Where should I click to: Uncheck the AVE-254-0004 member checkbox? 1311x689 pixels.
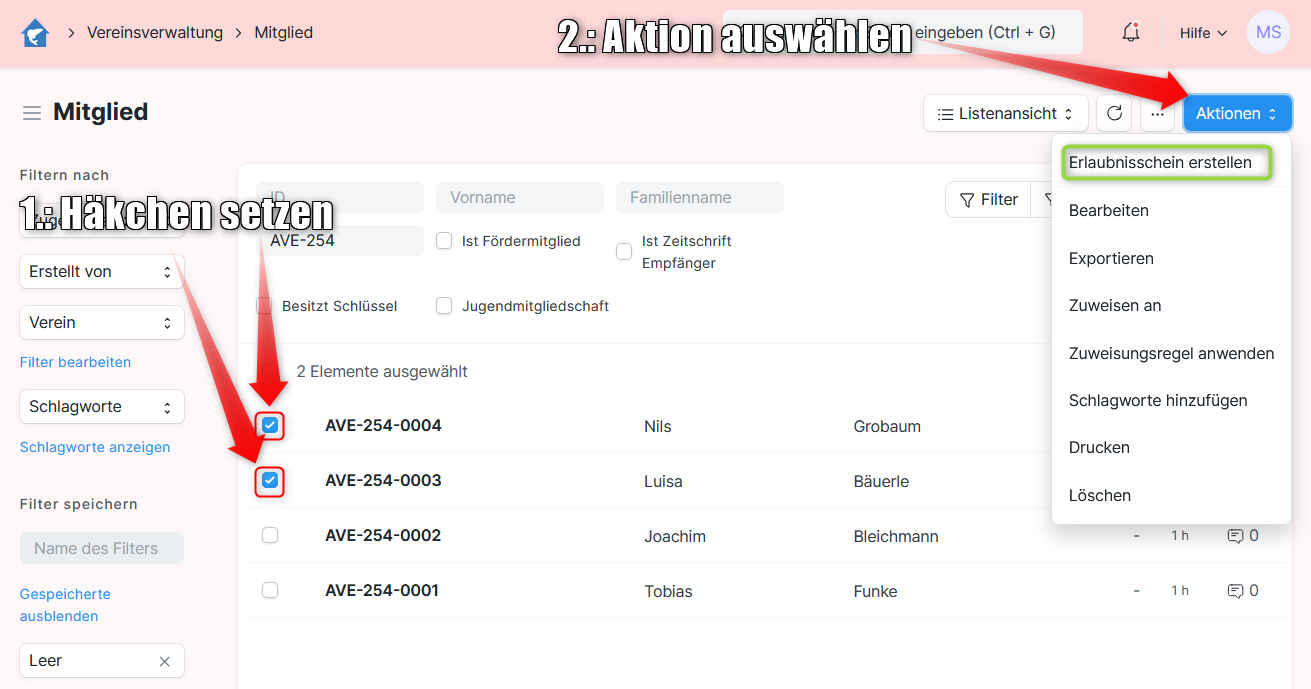click(270, 426)
